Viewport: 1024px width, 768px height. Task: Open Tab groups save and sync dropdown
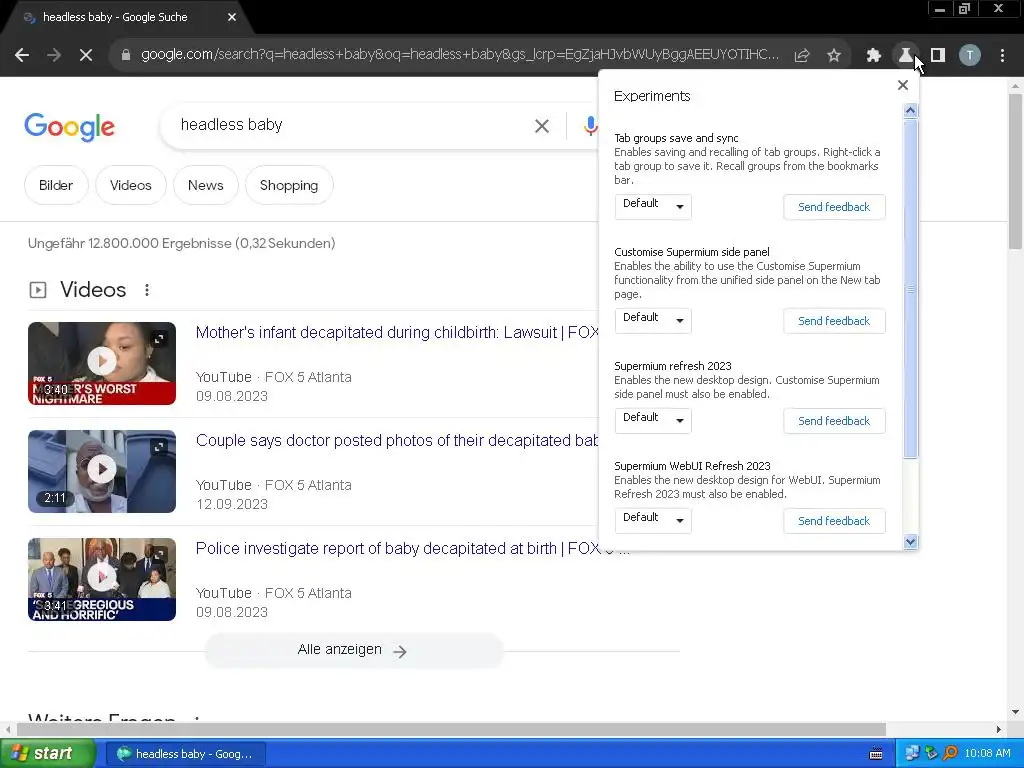pyautogui.click(x=652, y=206)
